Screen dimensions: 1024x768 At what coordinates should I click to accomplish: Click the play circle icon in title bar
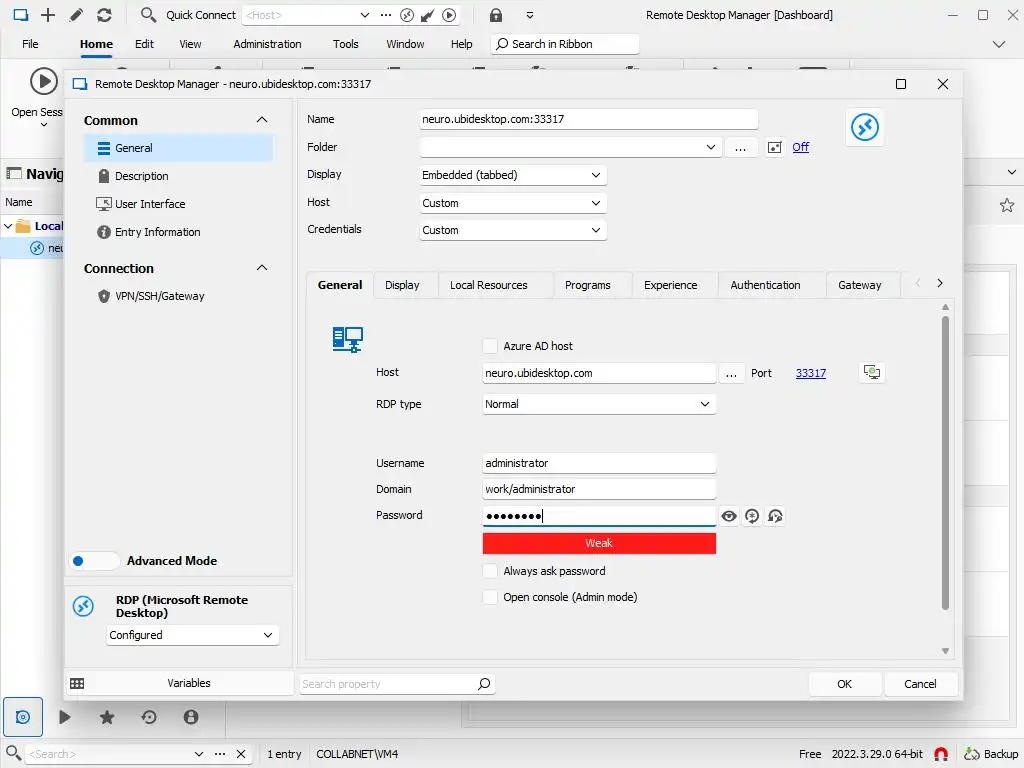(x=449, y=14)
